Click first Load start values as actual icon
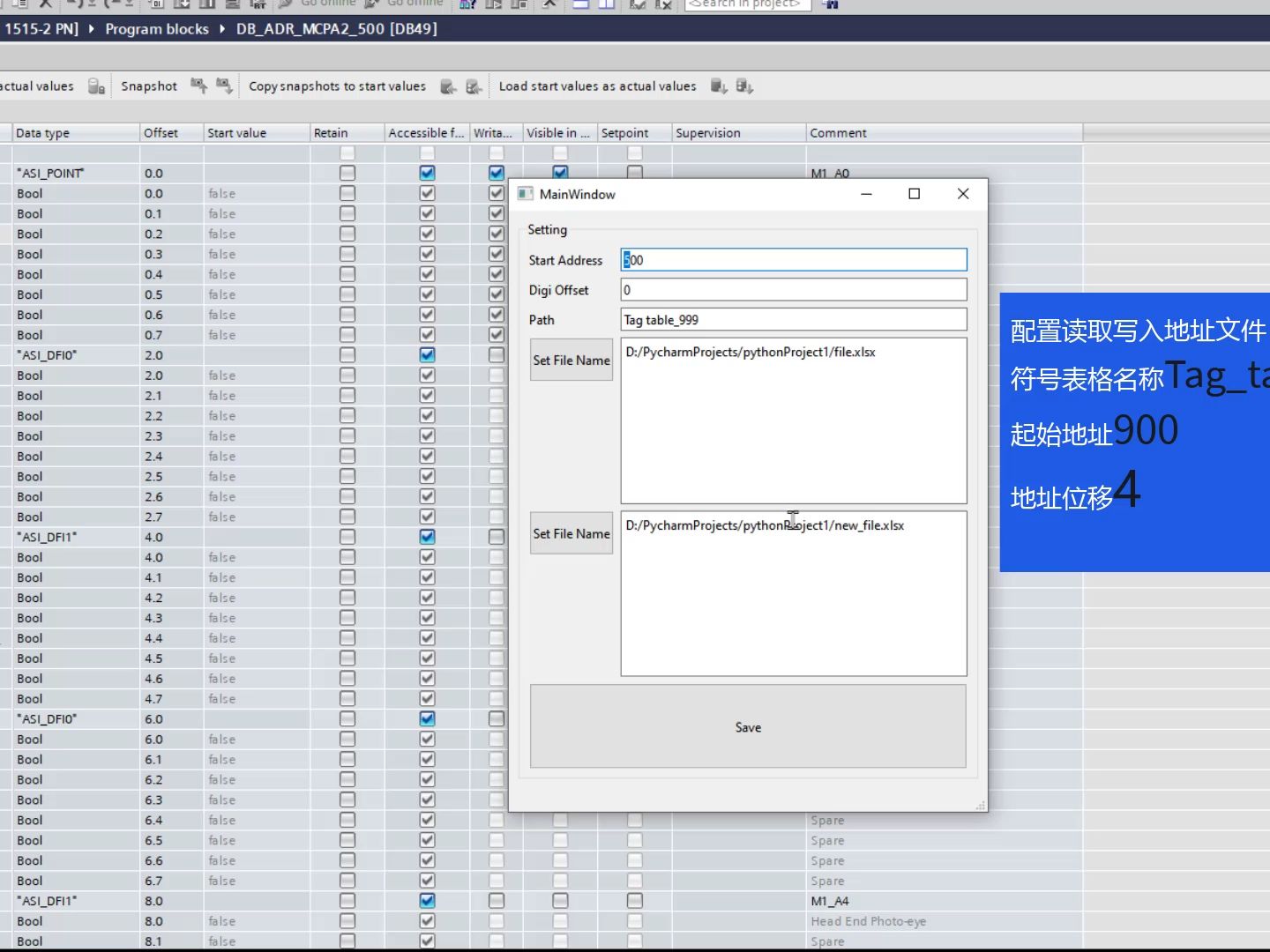This screenshot has width=1270, height=952. click(x=719, y=86)
